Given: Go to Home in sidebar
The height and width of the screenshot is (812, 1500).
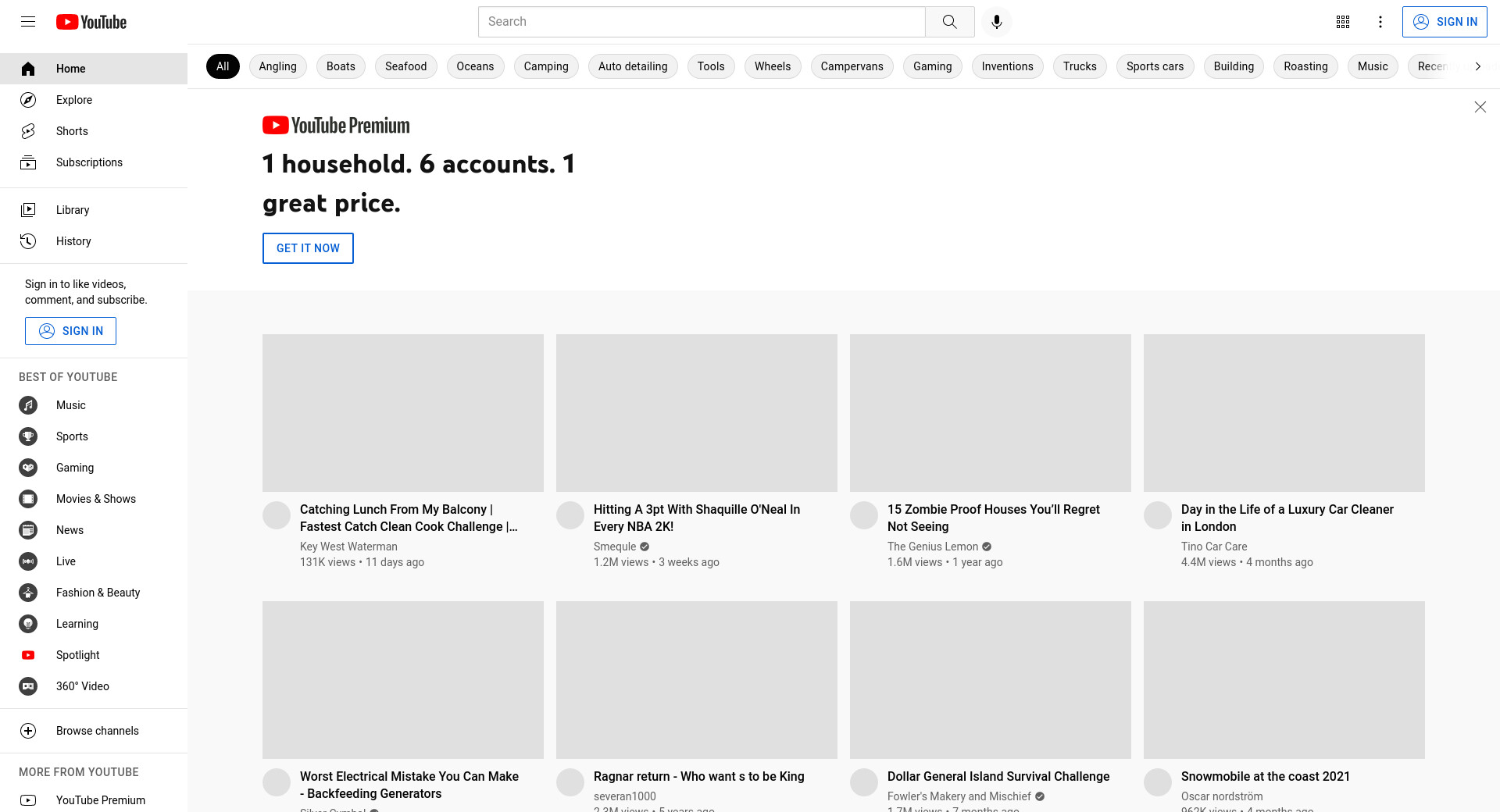Looking at the screenshot, I should click(x=94, y=69).
